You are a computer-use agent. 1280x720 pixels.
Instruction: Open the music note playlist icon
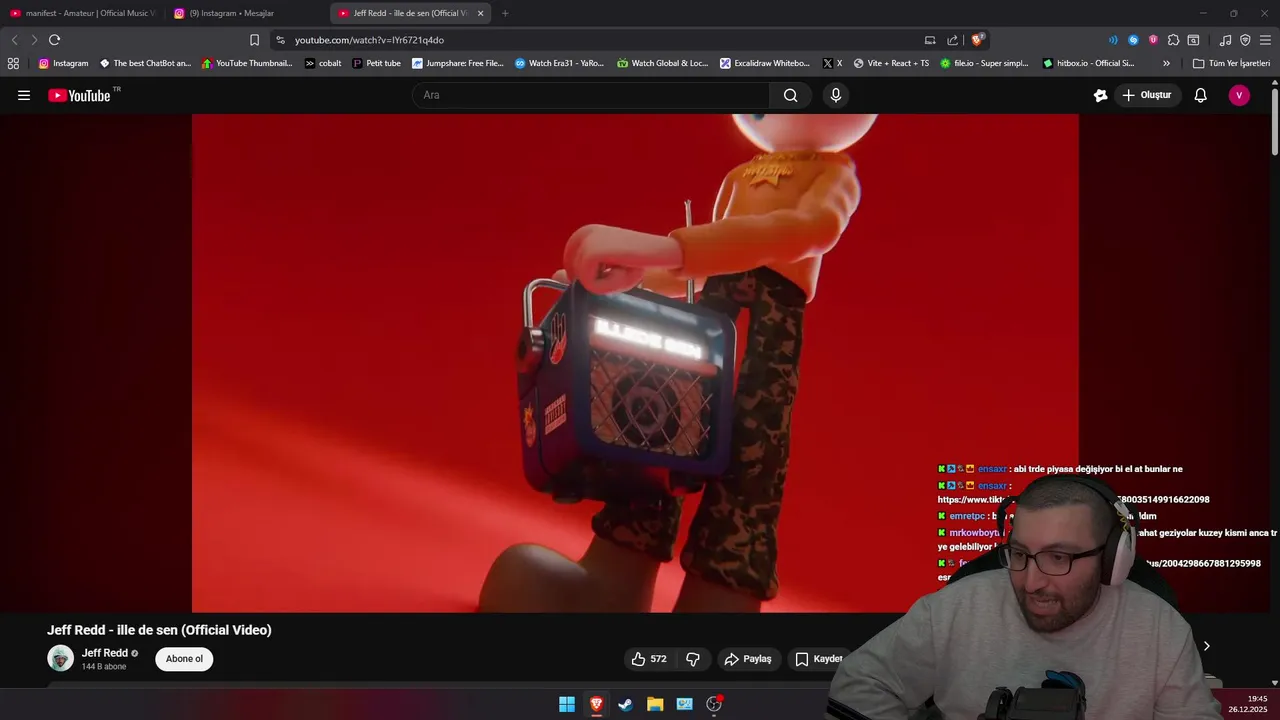pos(1225,40)
